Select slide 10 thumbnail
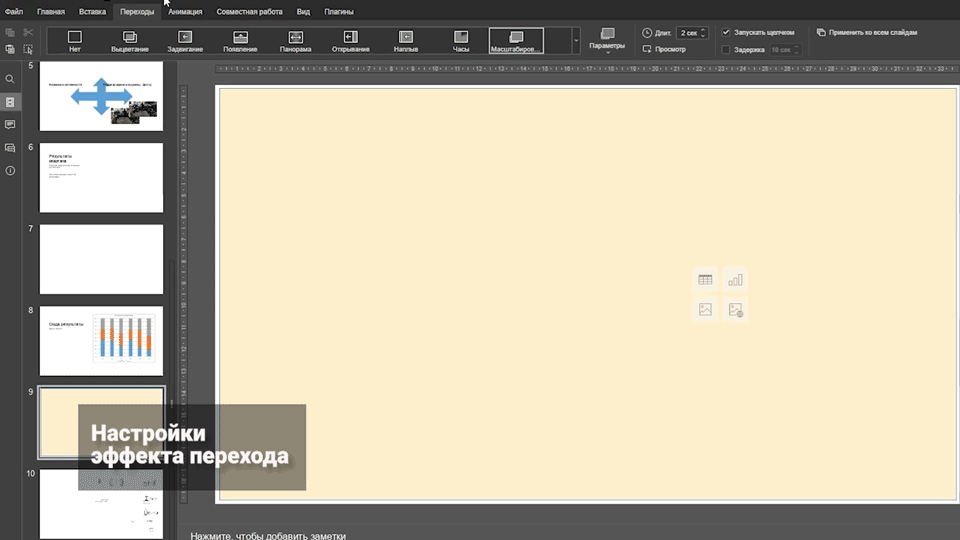This screenshot has height=540, width=960. 102,504
